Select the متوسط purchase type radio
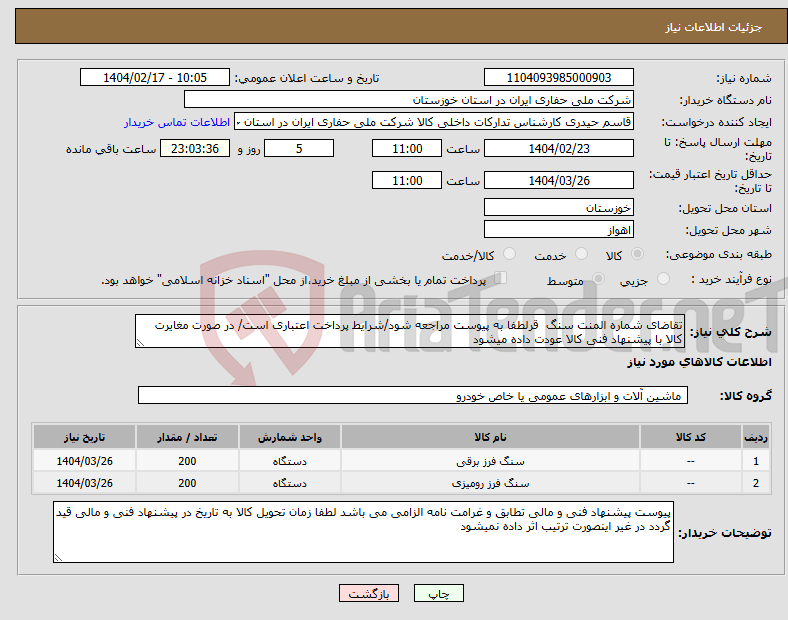The width and height of the screenshot is (788, 620). [598, 278]
